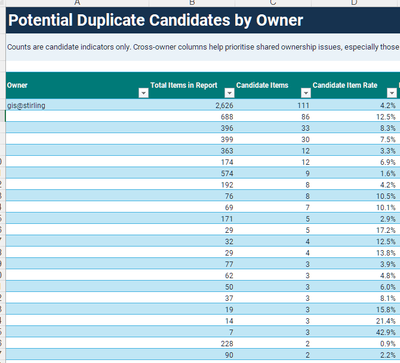Click the Candidate Items header cell

click(262, 85)
